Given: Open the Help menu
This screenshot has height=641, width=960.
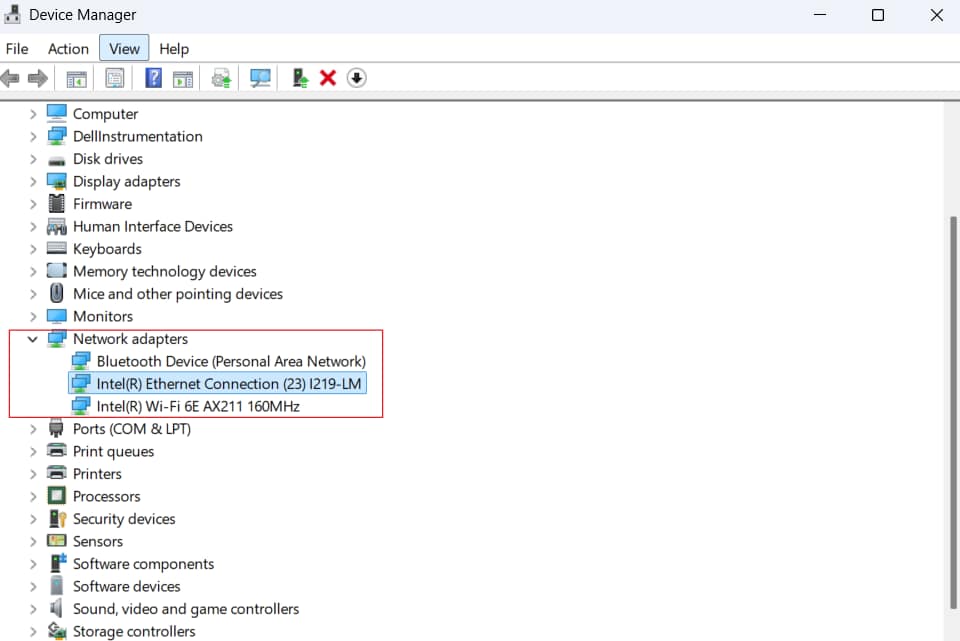Looking at the screenshot, I should click(174, 49).
